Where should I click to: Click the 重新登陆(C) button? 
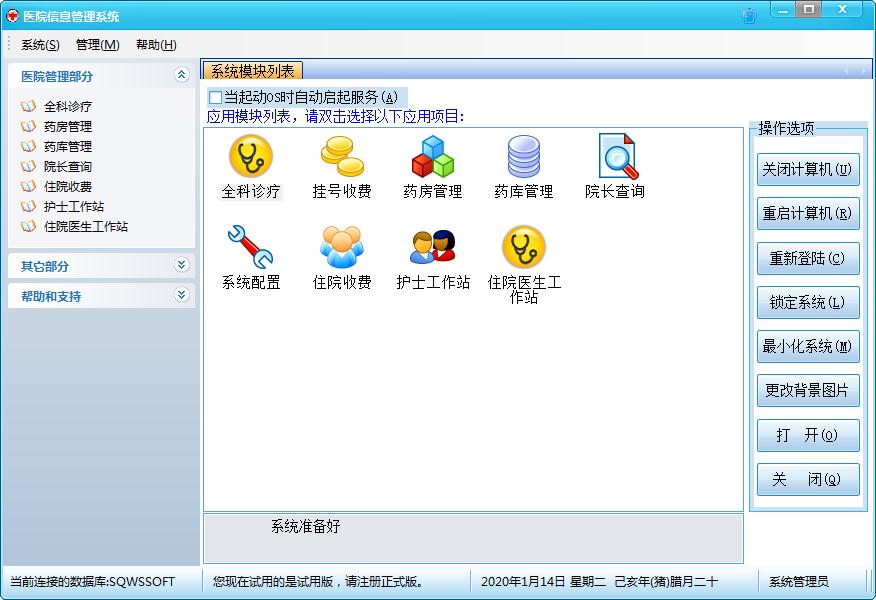click(x=808, y=258)
